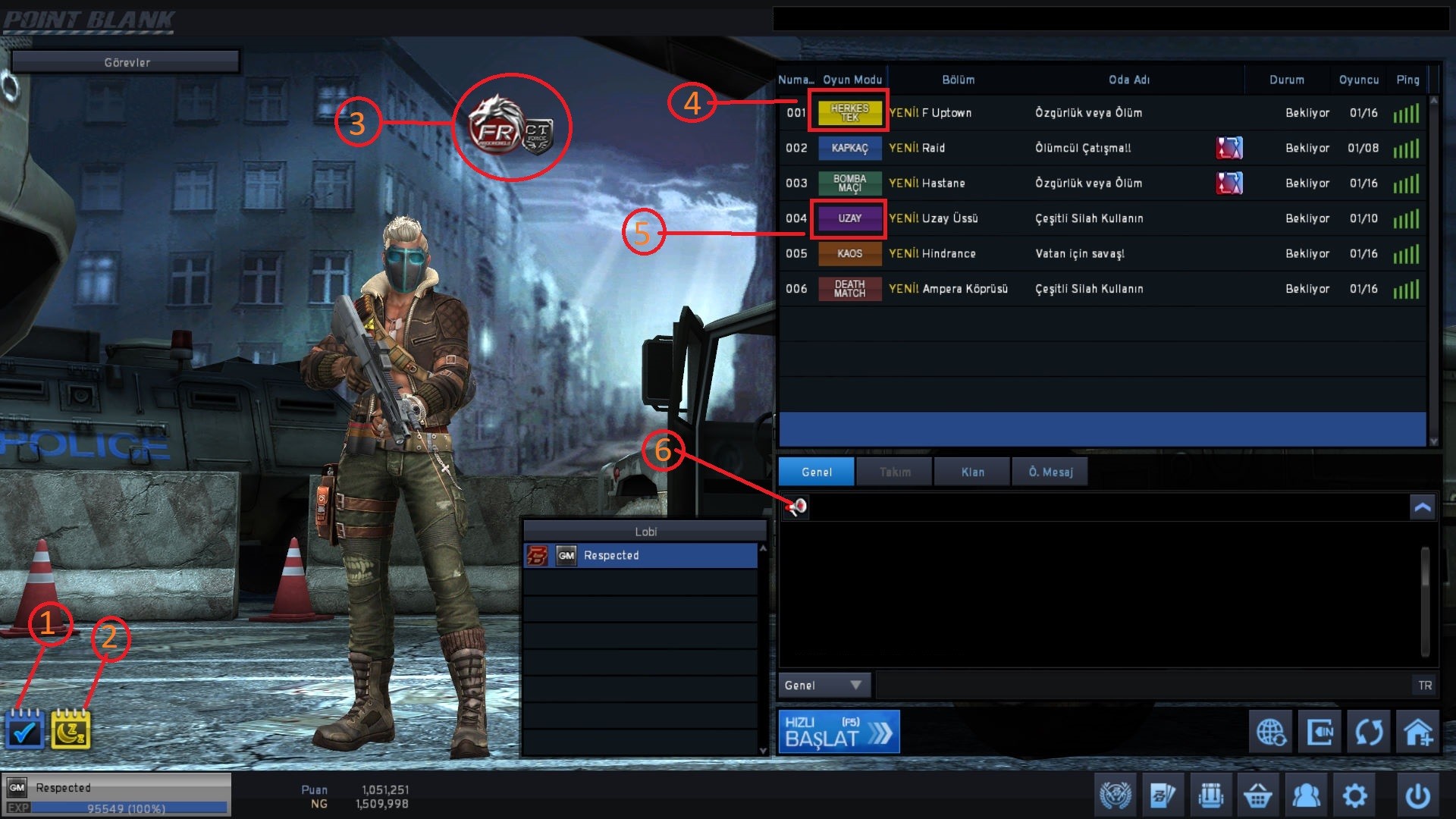Click the icon in room 002 Raid row
This screenshot has height=819, width=1456.
[1229, 148]
